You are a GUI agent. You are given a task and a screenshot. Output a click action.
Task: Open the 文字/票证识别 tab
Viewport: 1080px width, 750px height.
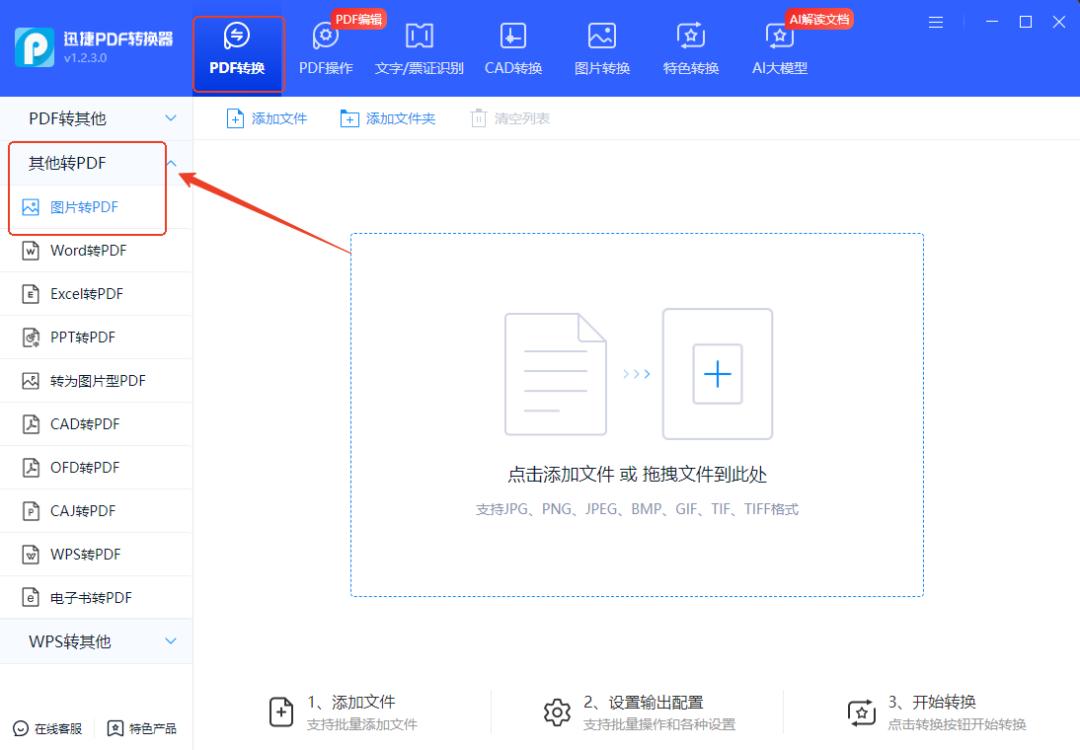(x=419, y=50)
